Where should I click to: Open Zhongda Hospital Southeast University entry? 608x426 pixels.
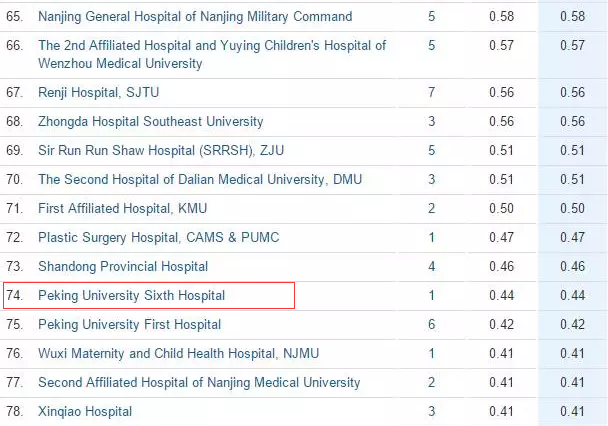point(150,121)
